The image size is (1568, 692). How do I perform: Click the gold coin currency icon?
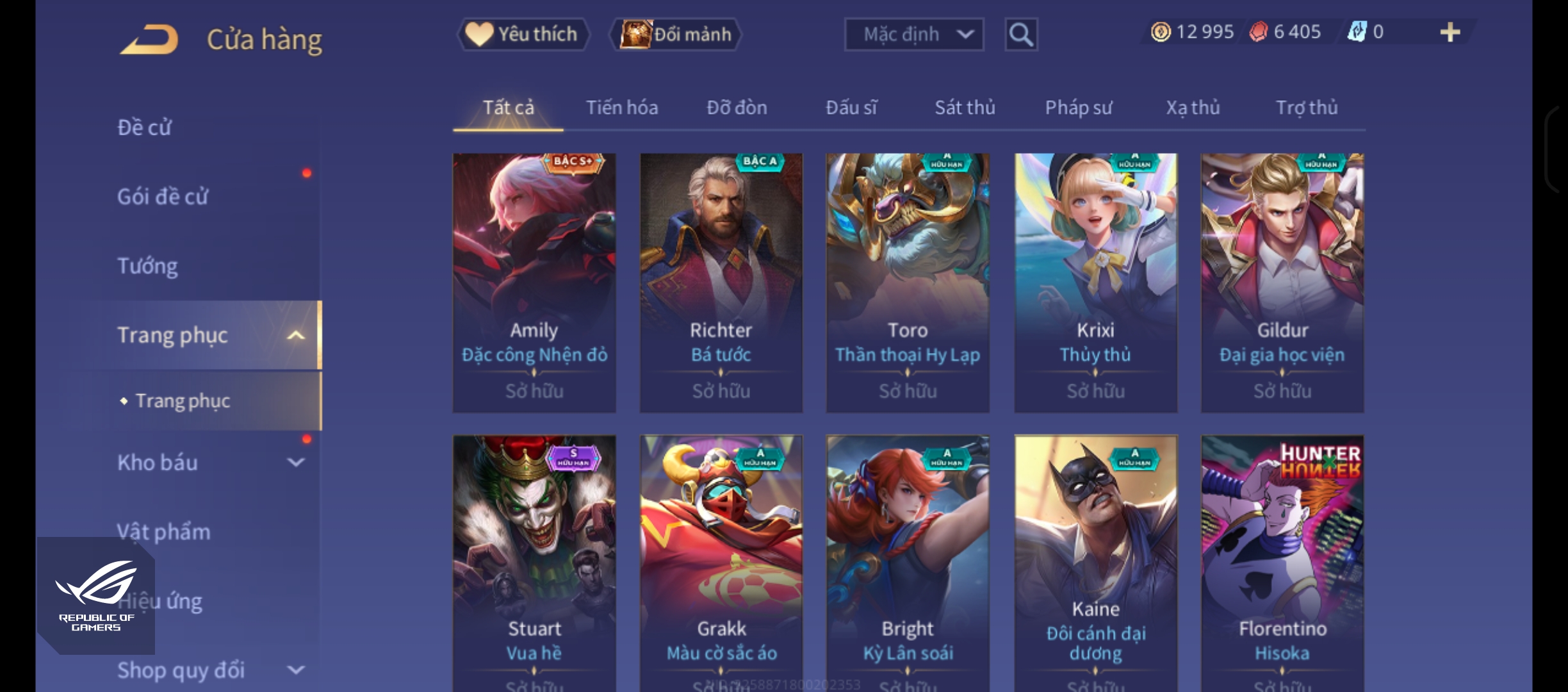coord(1161,31)
